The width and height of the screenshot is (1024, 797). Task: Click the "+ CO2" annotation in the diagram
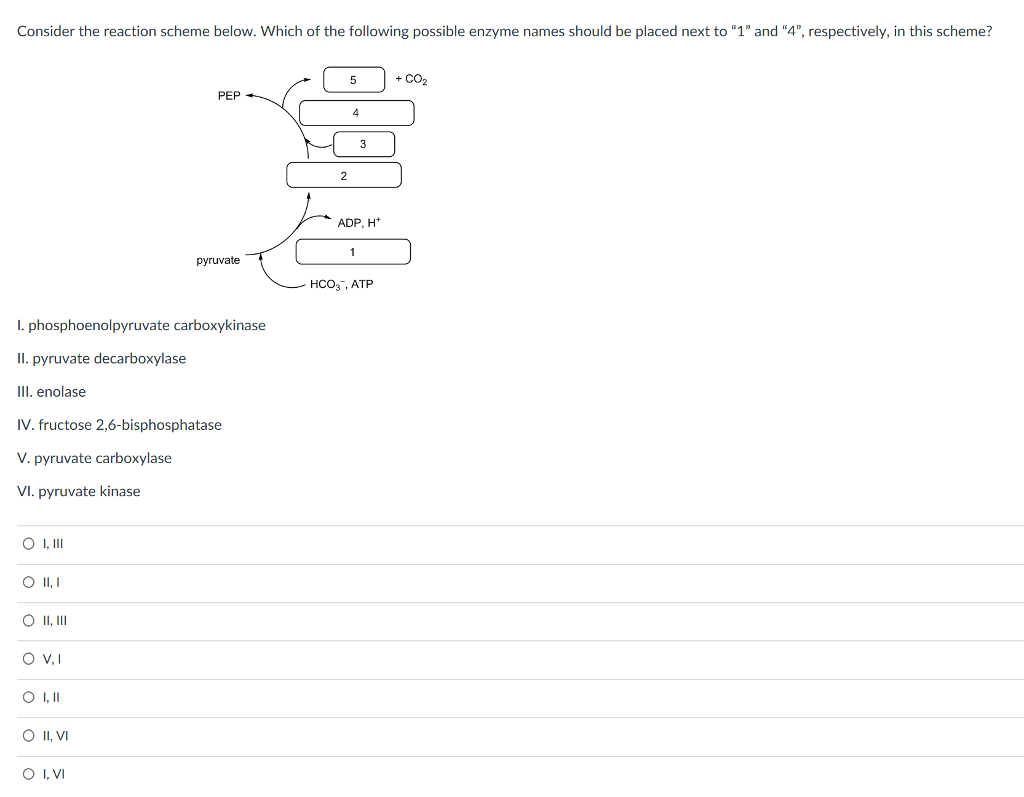point(410,78)
